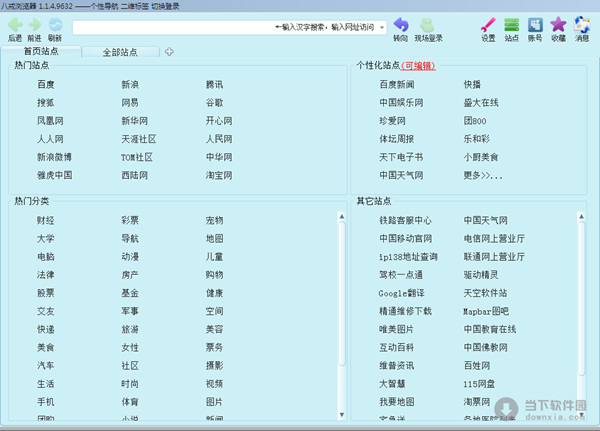This screenshot has width=600, height=431.
Task: Open 驱动精灵 site
Action: click(481, 275)
